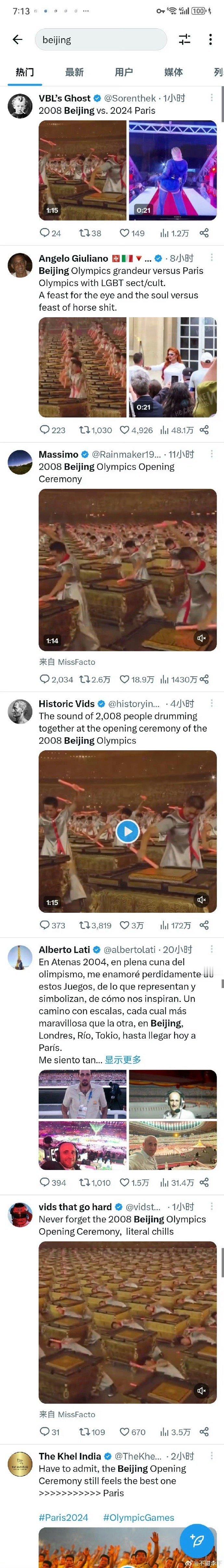This screenshot has width=224, height=1568.
Task: Unmute the Historic Vids drumming video
Action: tap(202, 900)
